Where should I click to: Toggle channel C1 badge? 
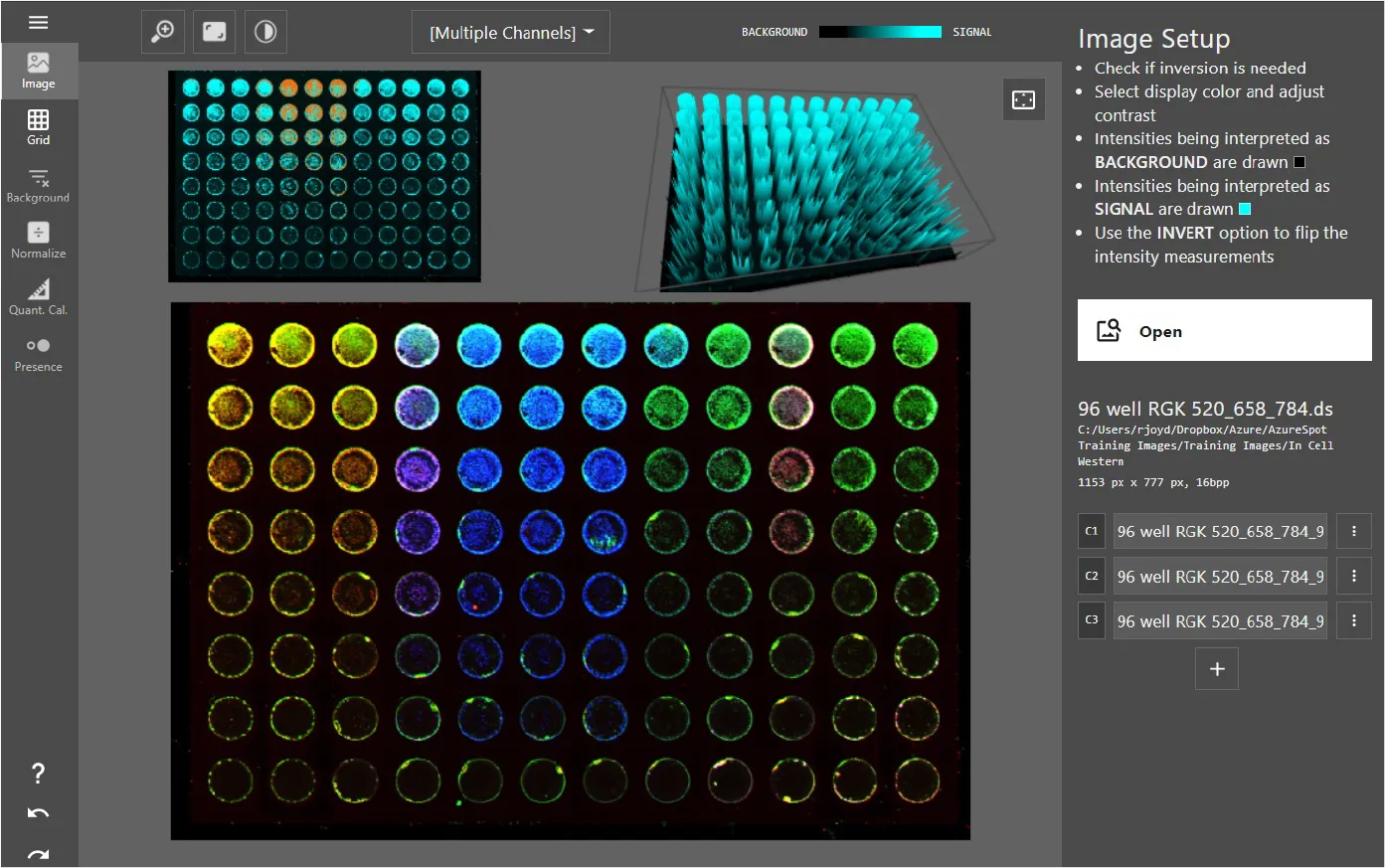(x=1092, y=531)
